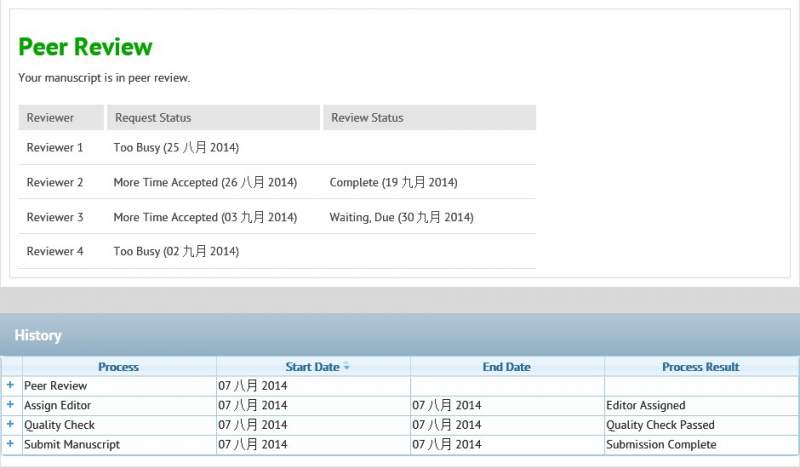Click the Quality Check Passed result cell
This screenshot has width=800, height=468.
(x=660, y=425)
